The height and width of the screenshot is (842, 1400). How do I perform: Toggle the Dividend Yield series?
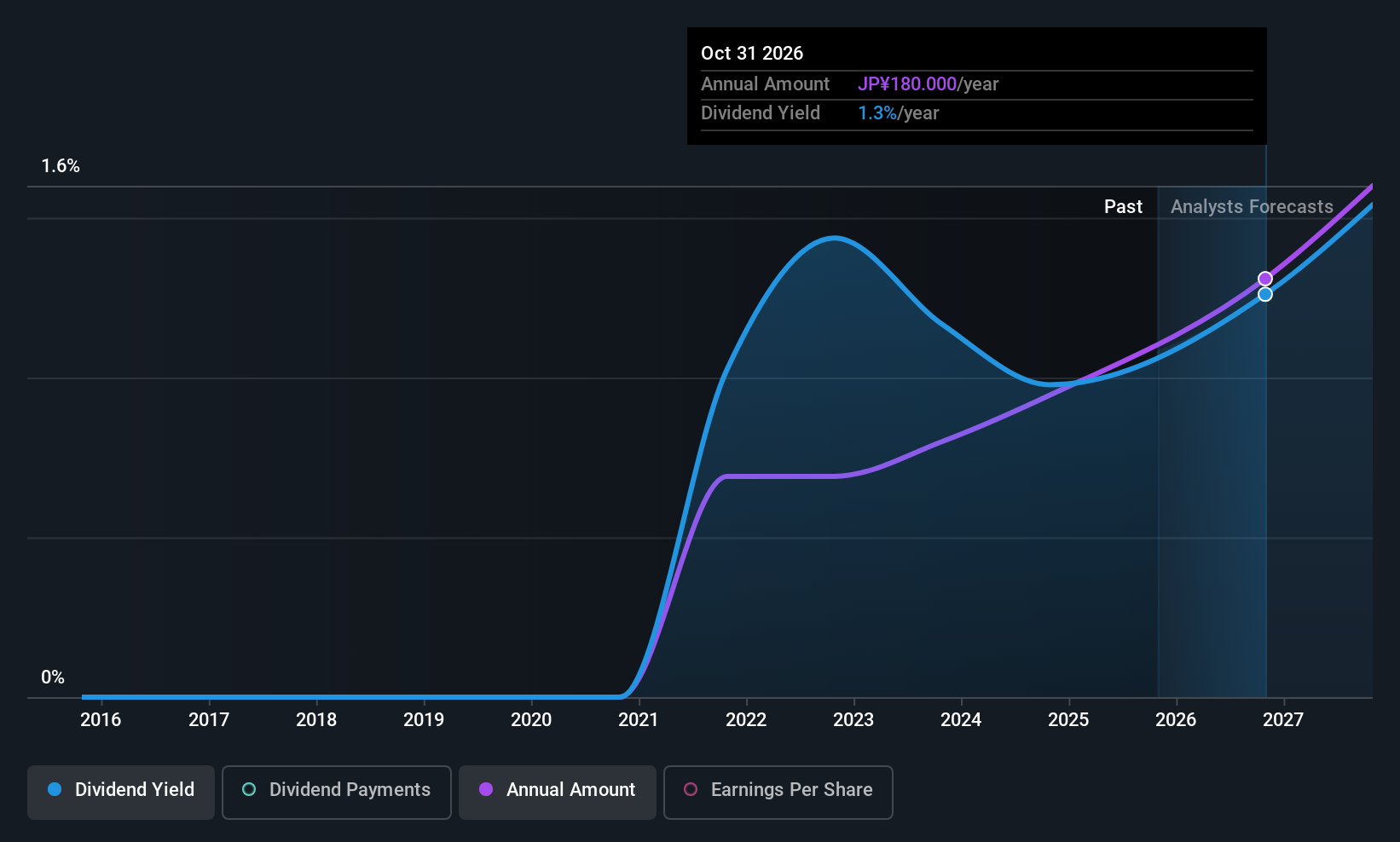click(121, 790)
